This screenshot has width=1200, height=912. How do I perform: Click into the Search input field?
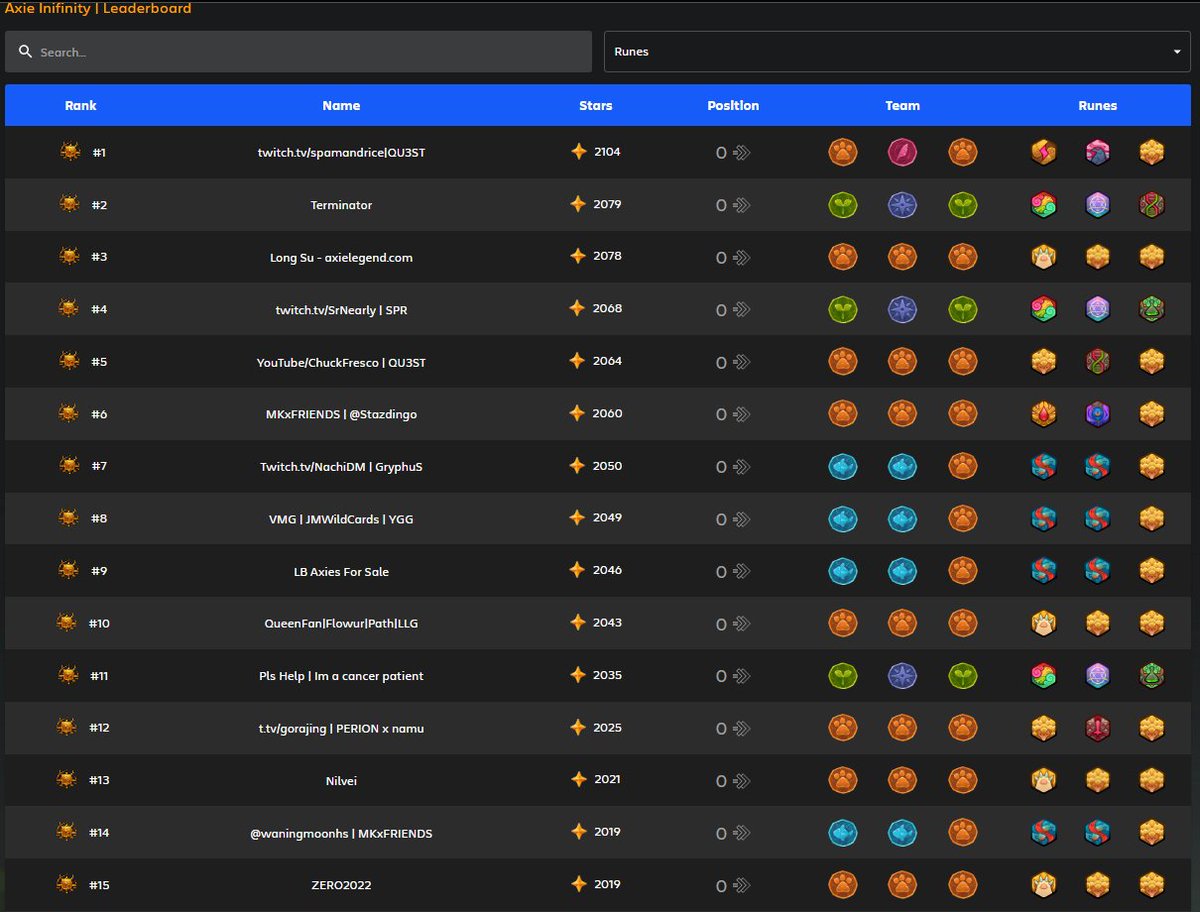click(298, 52)
